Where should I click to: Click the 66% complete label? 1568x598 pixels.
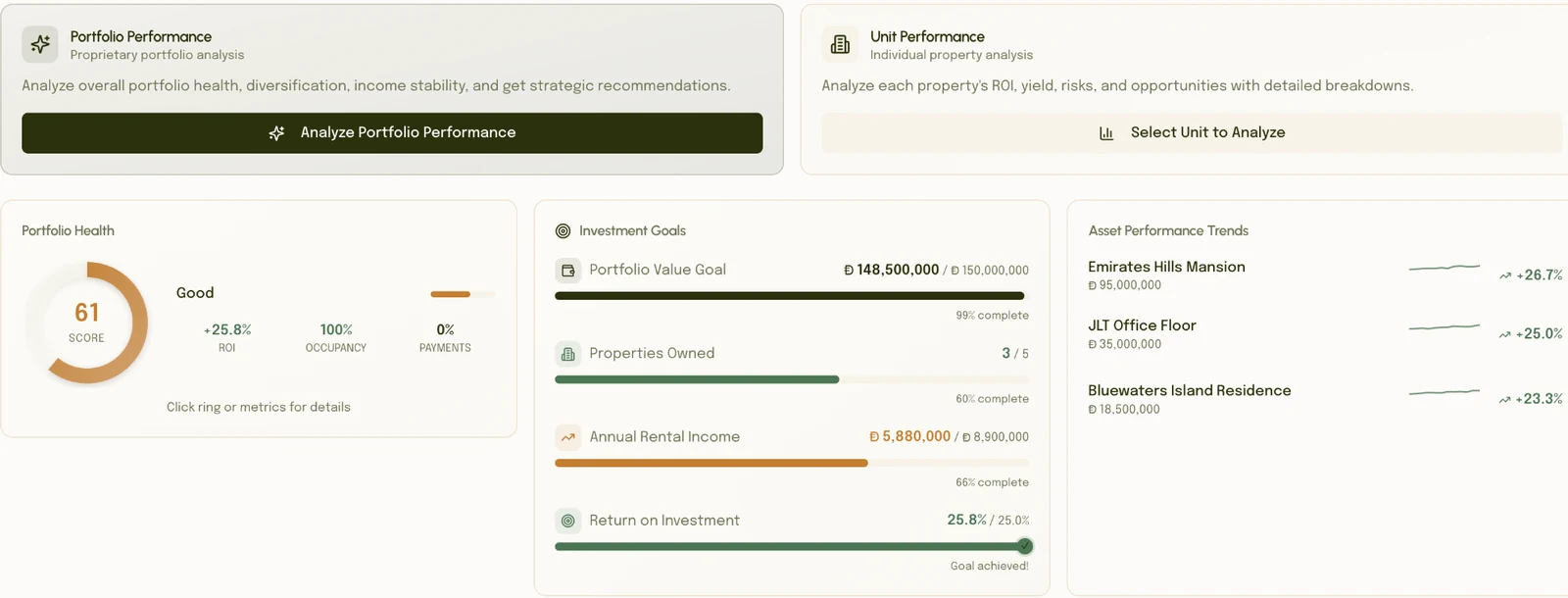click(993, 482)
